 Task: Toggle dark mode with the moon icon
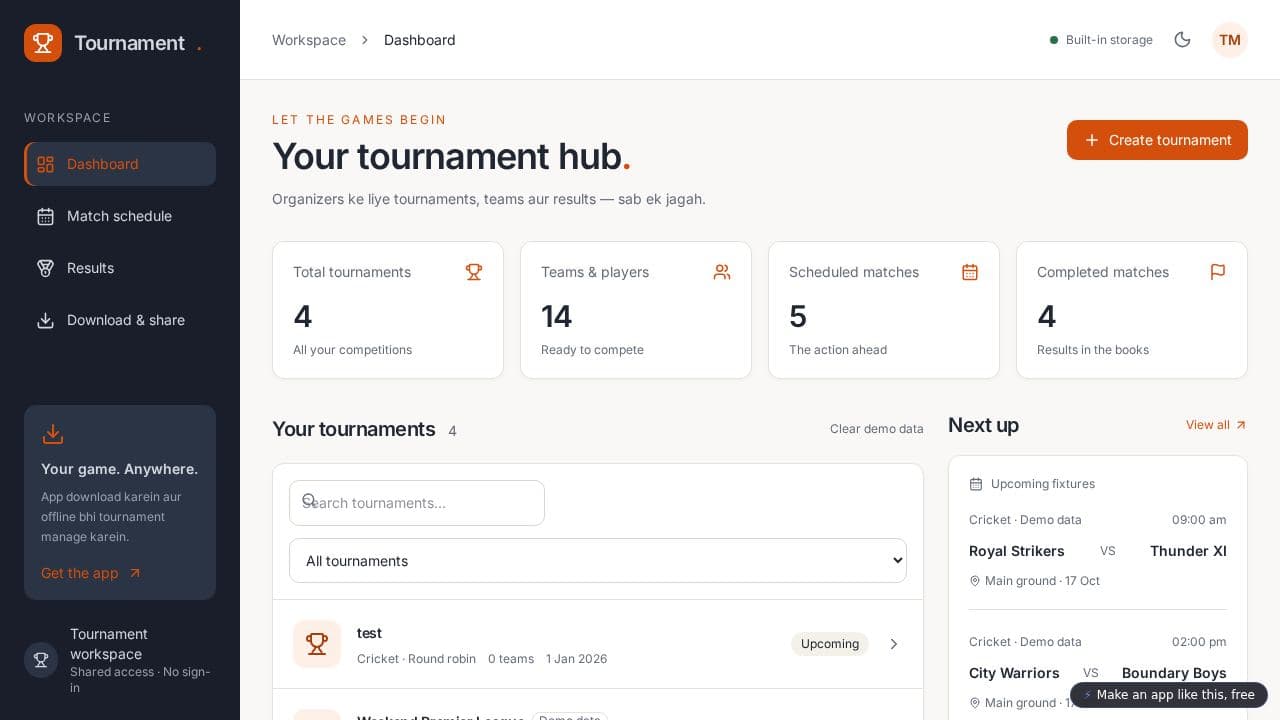(1182, 40)
